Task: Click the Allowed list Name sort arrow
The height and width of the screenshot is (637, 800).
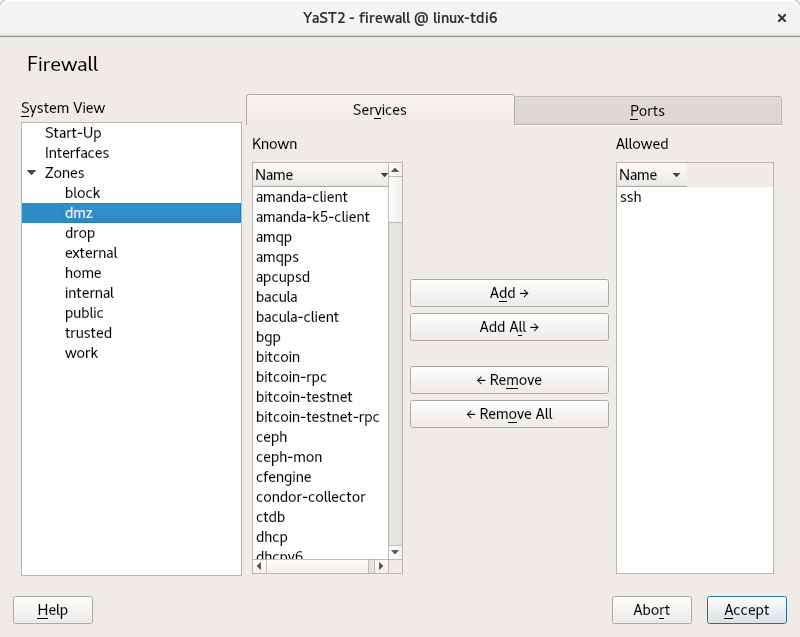Action: click(x=676, y=175)
